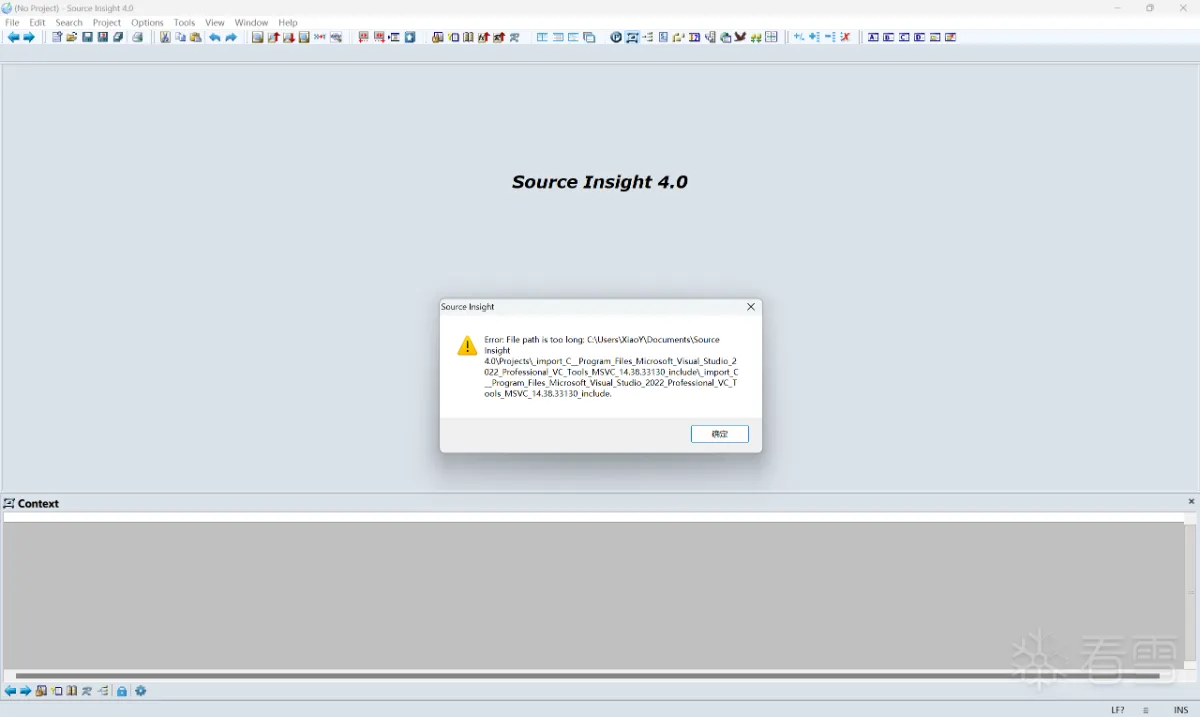Open Context window options via gear icon
Viewport: 1200px width, 717px height.
(x=141, y=691)
